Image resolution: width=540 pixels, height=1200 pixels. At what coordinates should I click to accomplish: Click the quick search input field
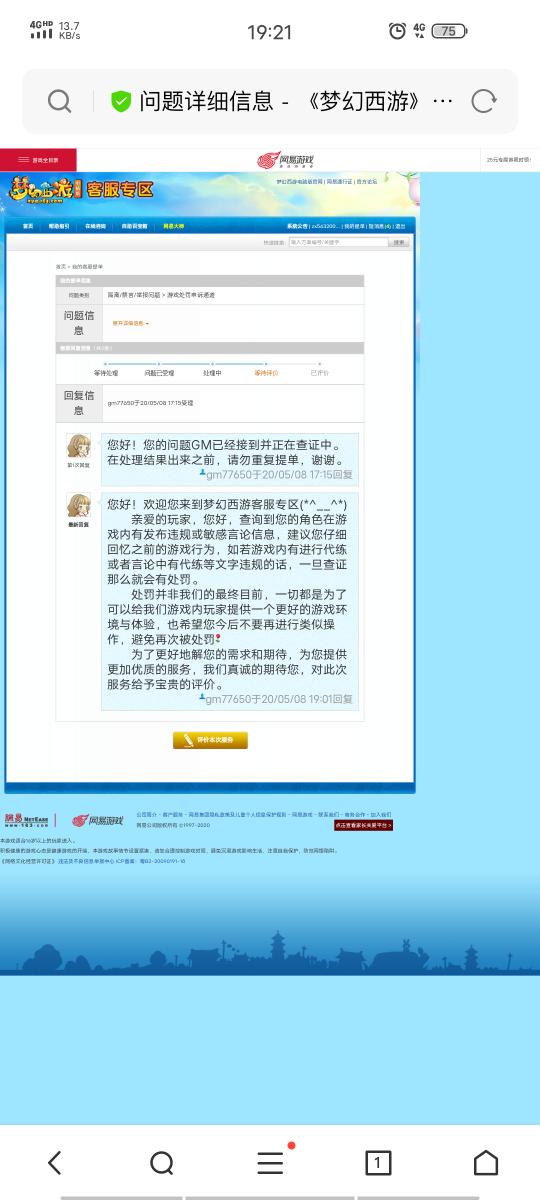pyautogui.click(x=337, y=242)
